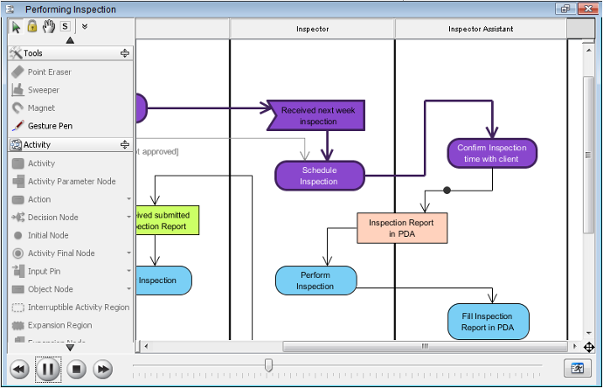Image resolution: width=603 pixels, height=388 pixels.
Task: Restore the Performing Inspection window
Action: (565, 8)
